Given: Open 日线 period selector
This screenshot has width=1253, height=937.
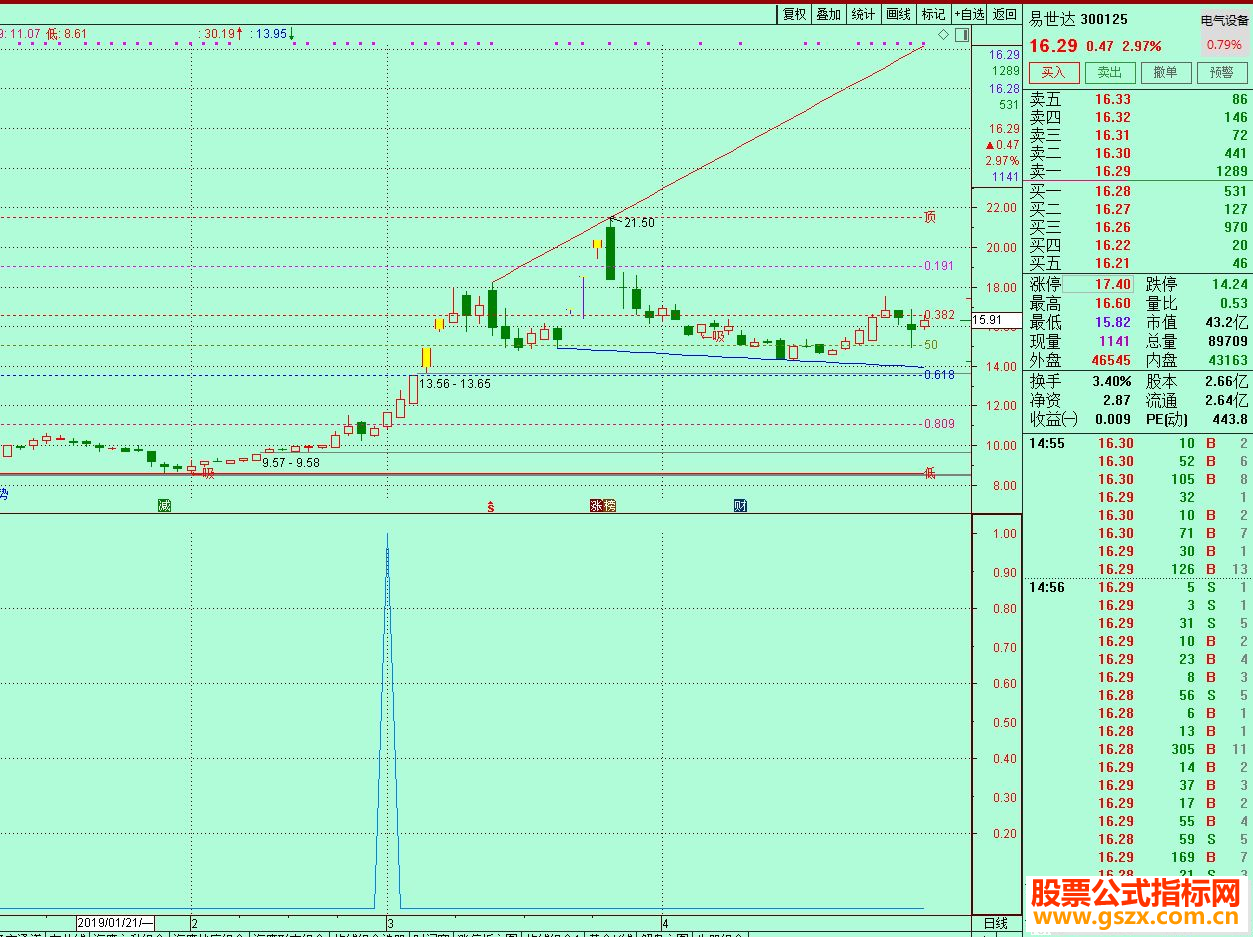Looking at the screenshot, I should pyautogui.click(x=995, y=923).
